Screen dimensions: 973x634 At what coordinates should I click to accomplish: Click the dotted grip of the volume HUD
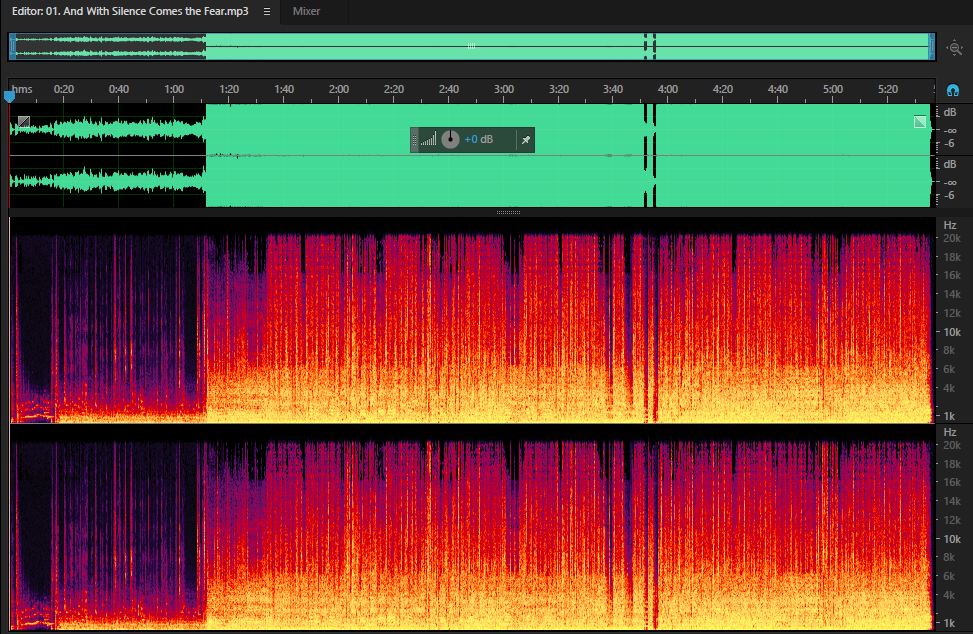415,140
